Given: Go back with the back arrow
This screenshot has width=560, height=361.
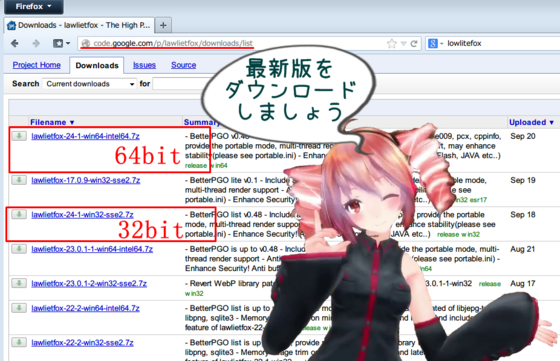Looking at the screenshot, I should point(15,44).
